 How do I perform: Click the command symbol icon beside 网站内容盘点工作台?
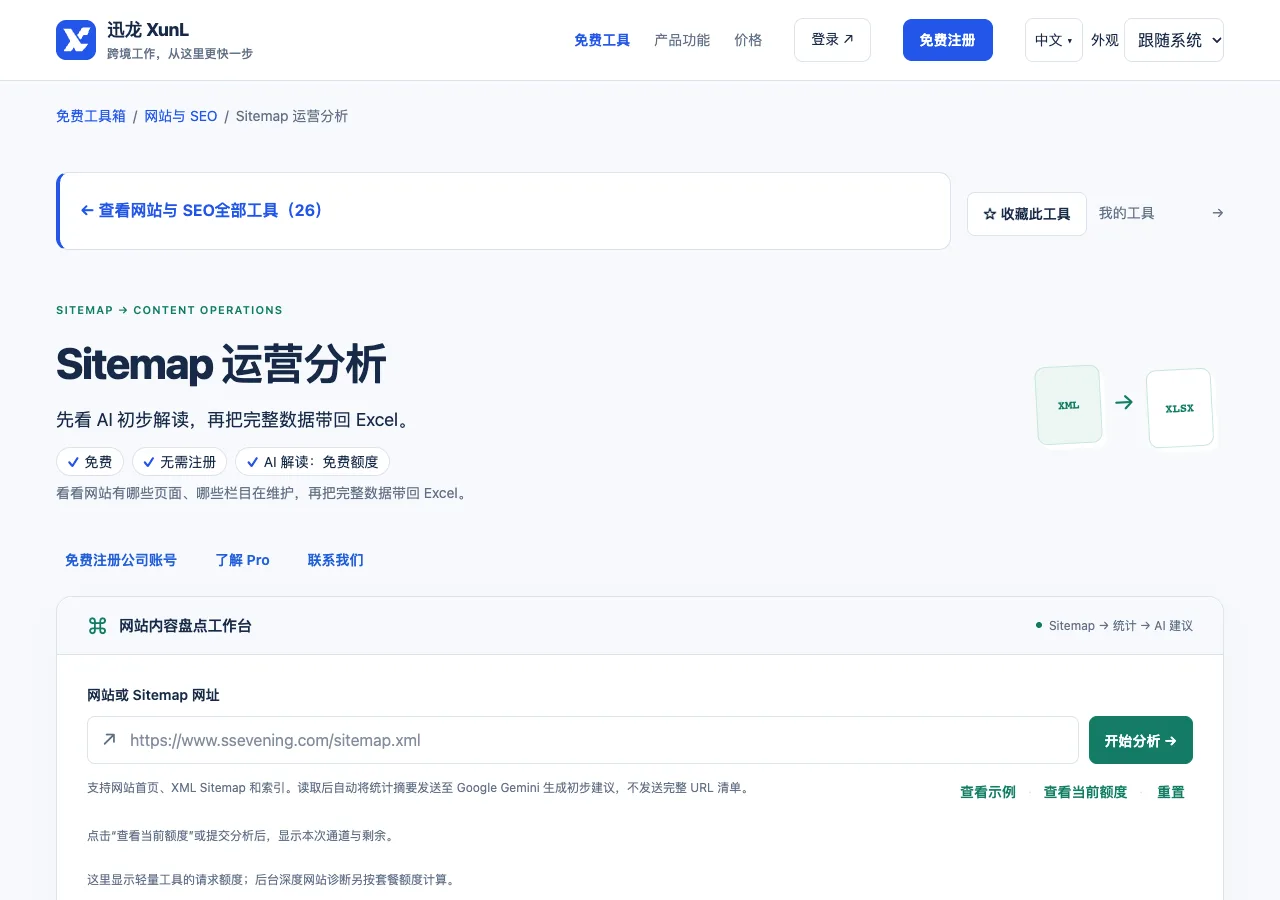coord(97,626)
